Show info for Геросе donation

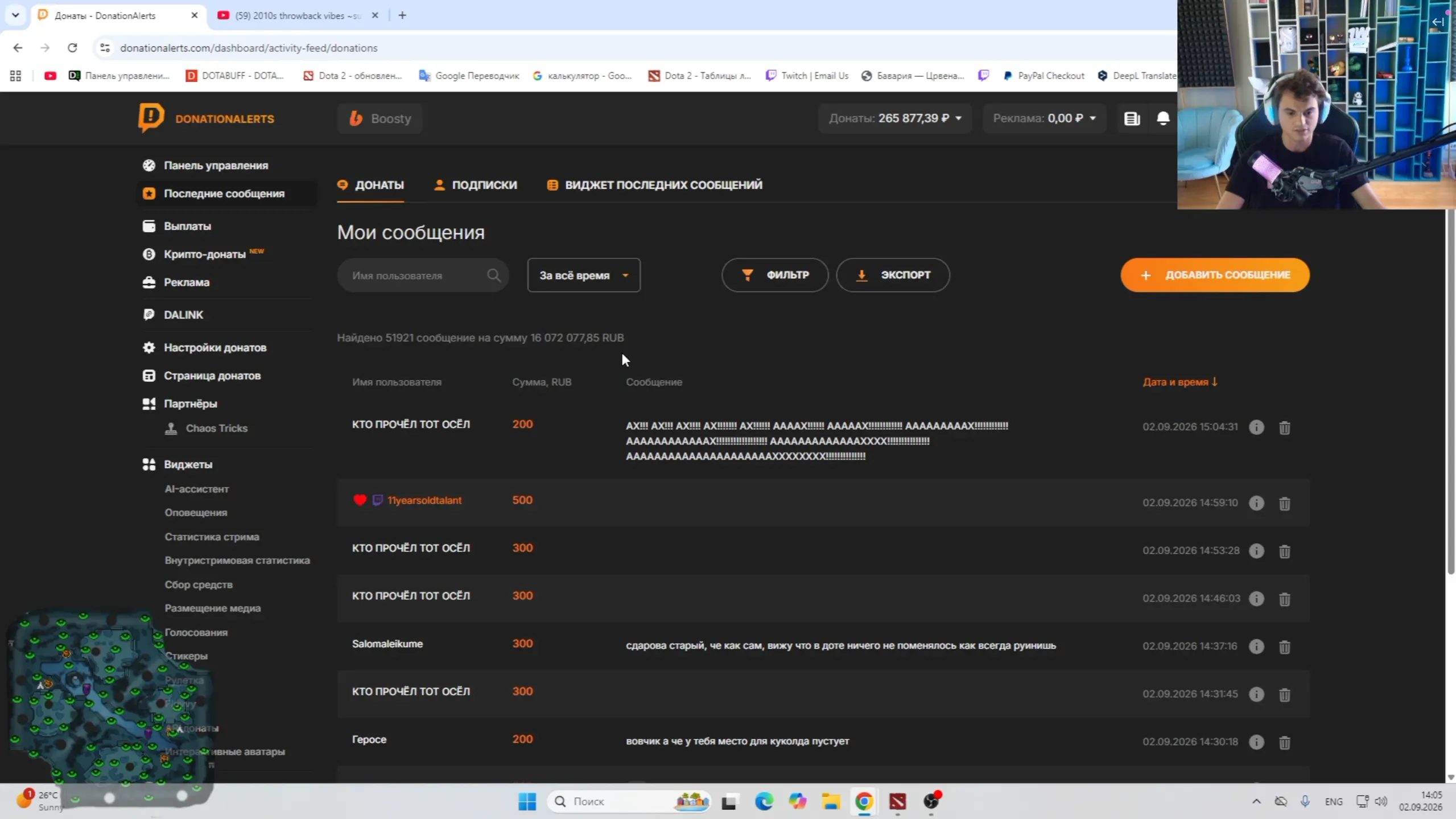tap(1256, 742)
